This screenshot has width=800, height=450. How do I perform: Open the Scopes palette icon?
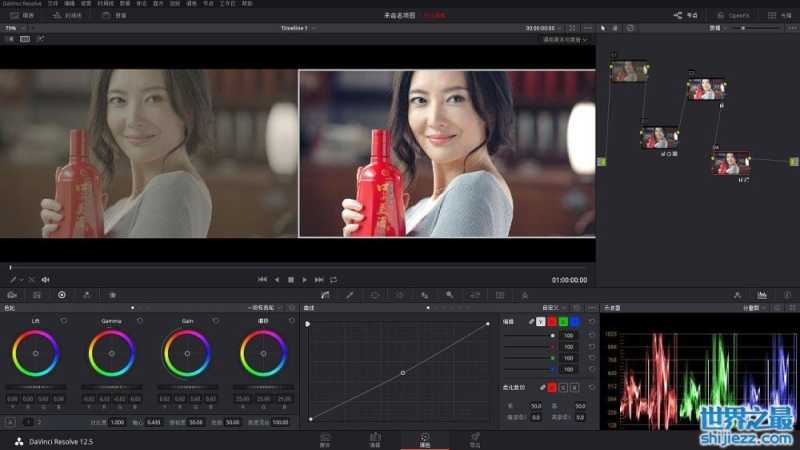762,295
